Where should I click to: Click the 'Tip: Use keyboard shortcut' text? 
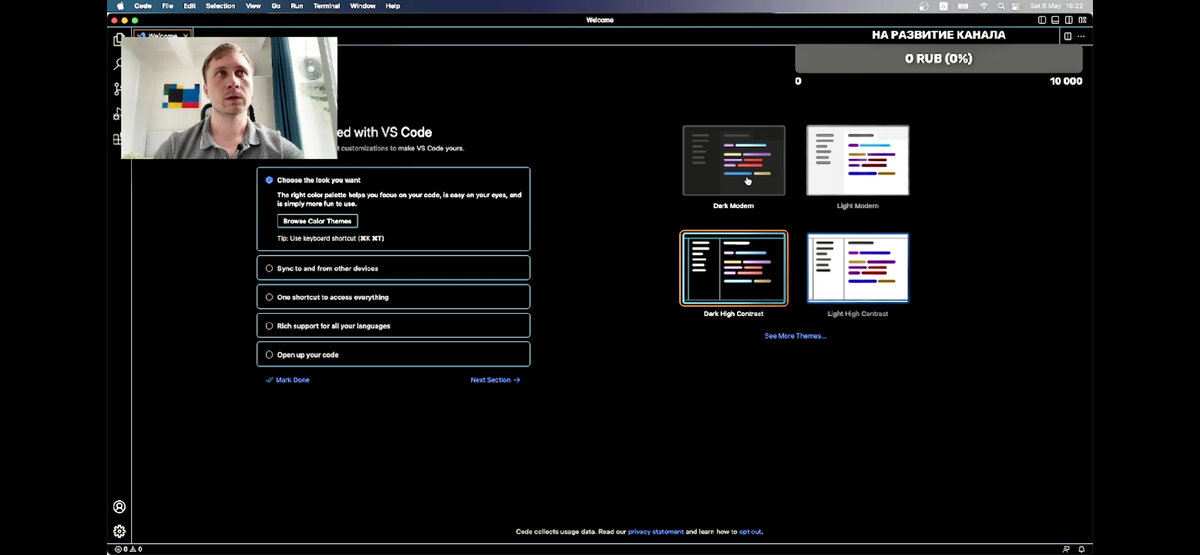point(331,239)
